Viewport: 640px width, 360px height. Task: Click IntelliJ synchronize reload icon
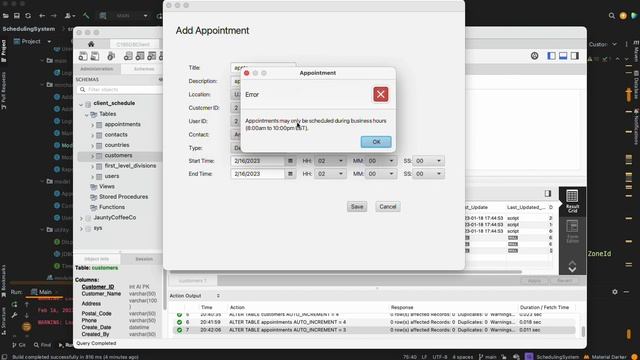click(28, 16)
